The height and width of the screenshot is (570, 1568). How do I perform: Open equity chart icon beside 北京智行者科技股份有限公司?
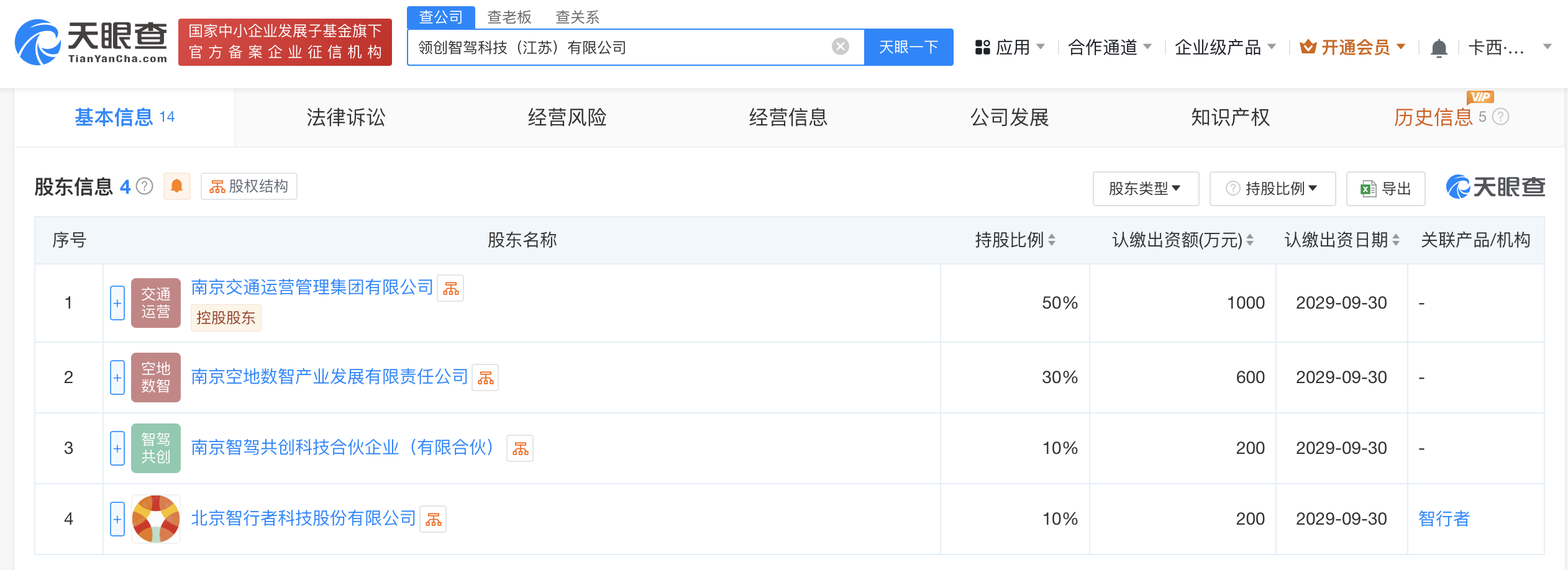point(434,519)
